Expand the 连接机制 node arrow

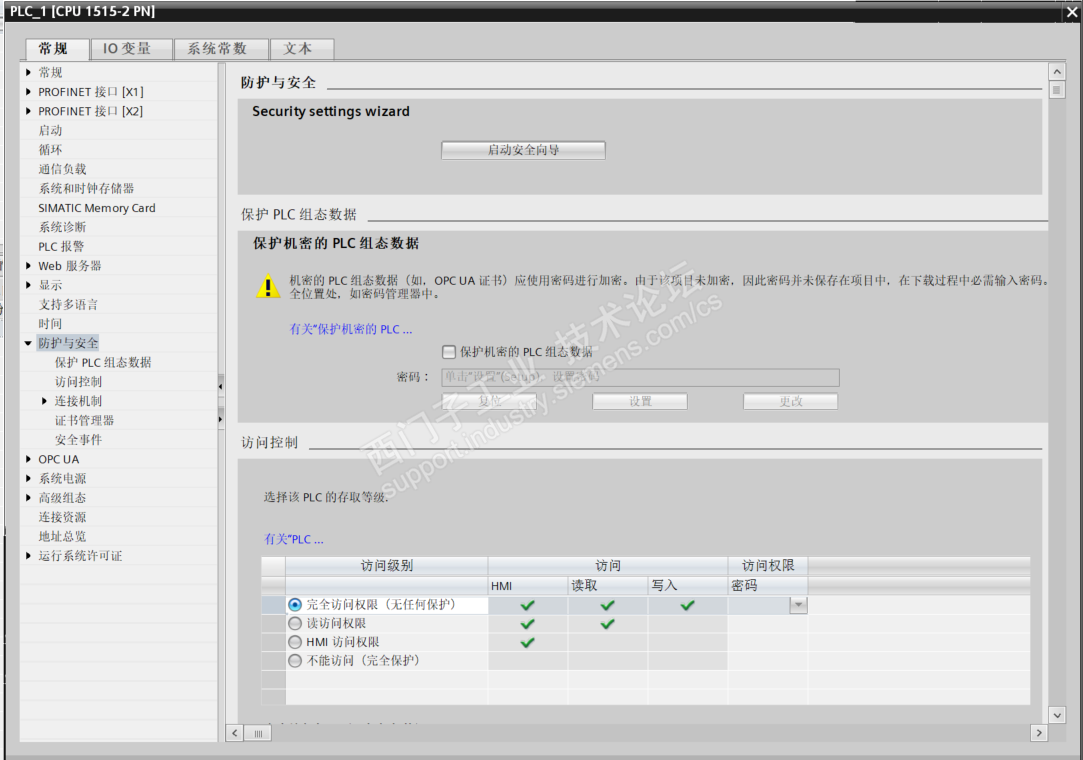[x=45, y=401]
